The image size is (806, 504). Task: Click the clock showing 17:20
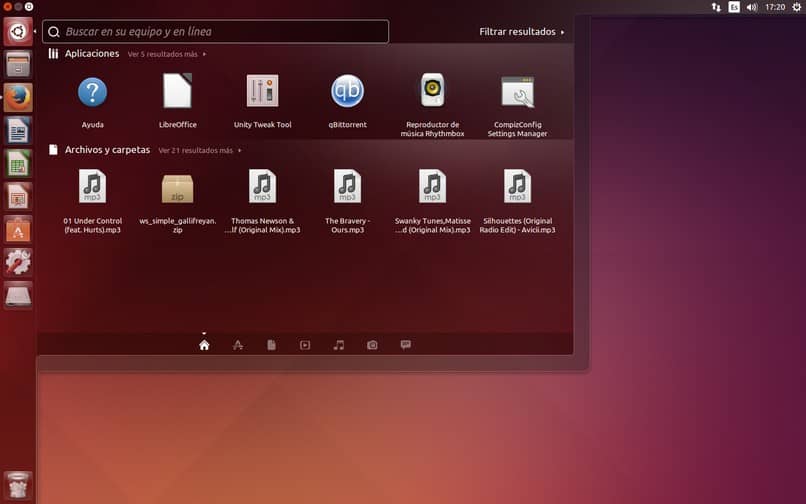(775, 7)
